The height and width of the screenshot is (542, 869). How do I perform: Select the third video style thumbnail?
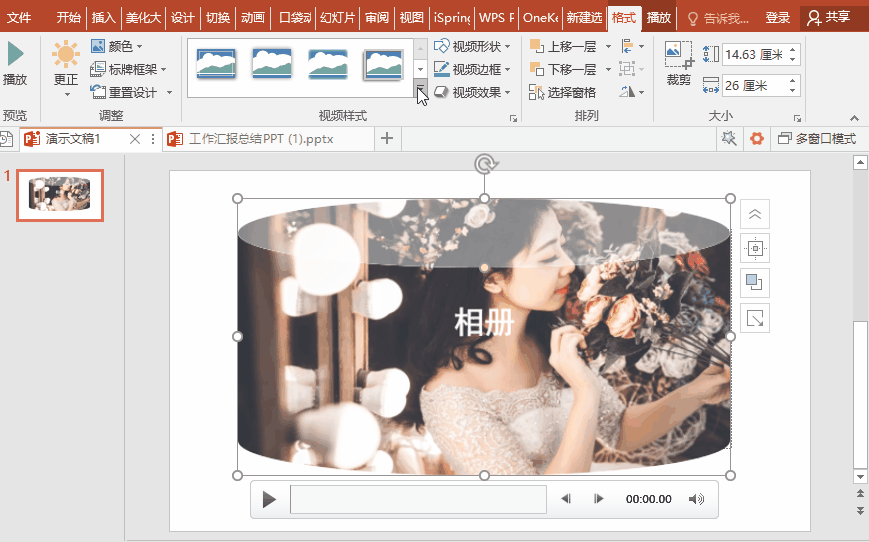point(328,64)
